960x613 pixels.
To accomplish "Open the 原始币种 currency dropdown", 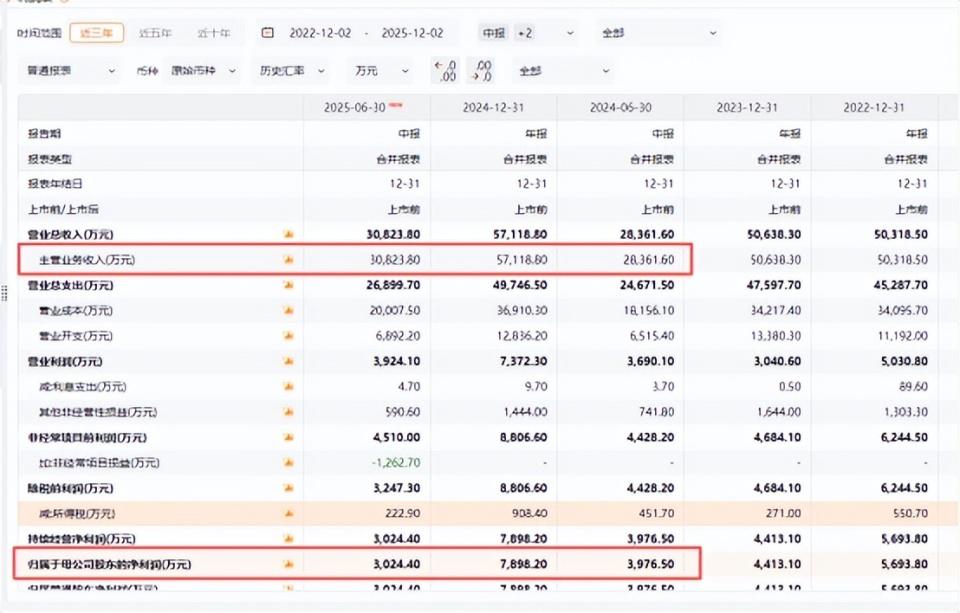I will click(x=204, y=71).
